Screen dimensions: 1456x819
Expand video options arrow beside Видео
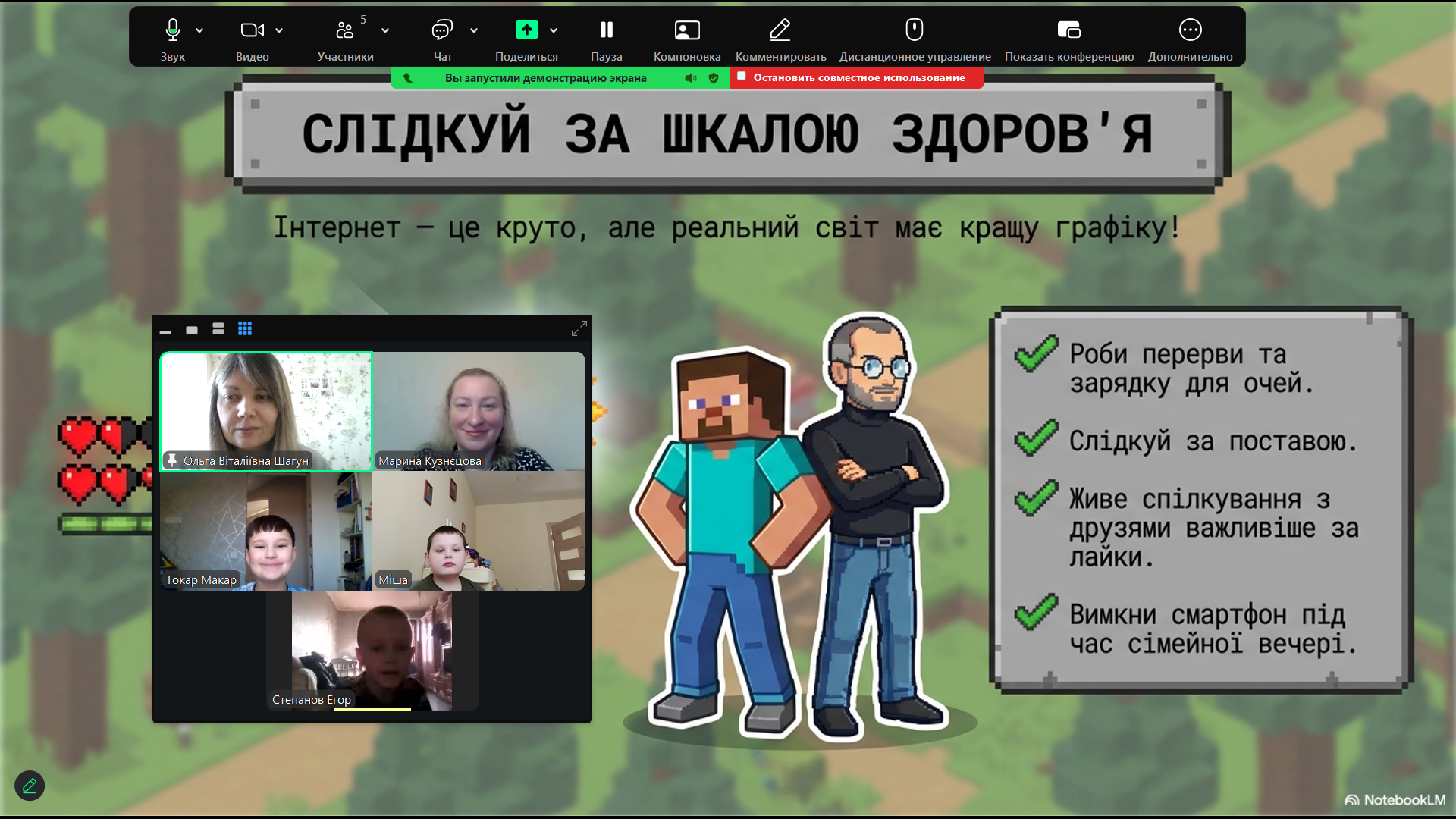[279, 30]
